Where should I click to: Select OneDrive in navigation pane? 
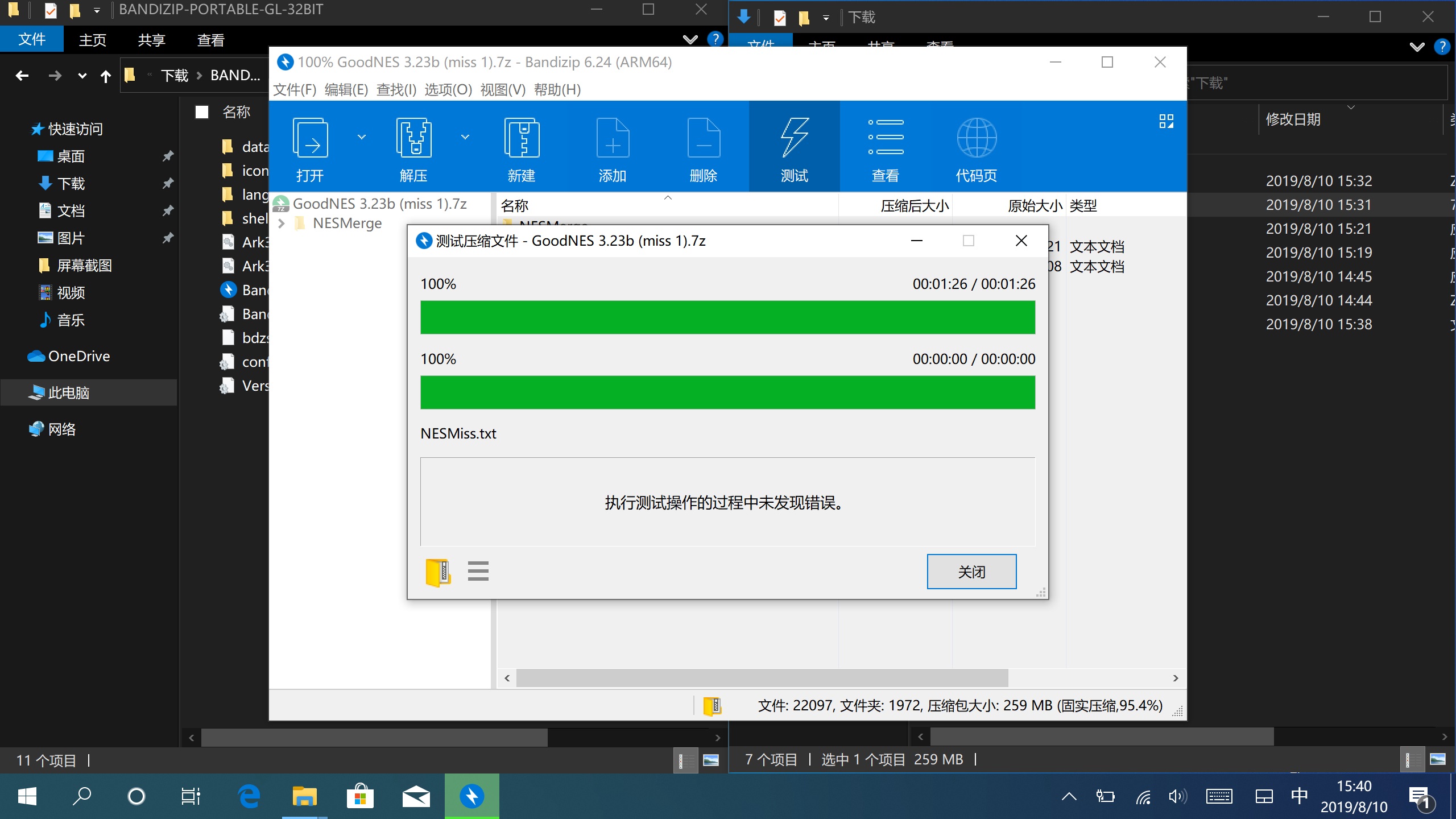69,356
